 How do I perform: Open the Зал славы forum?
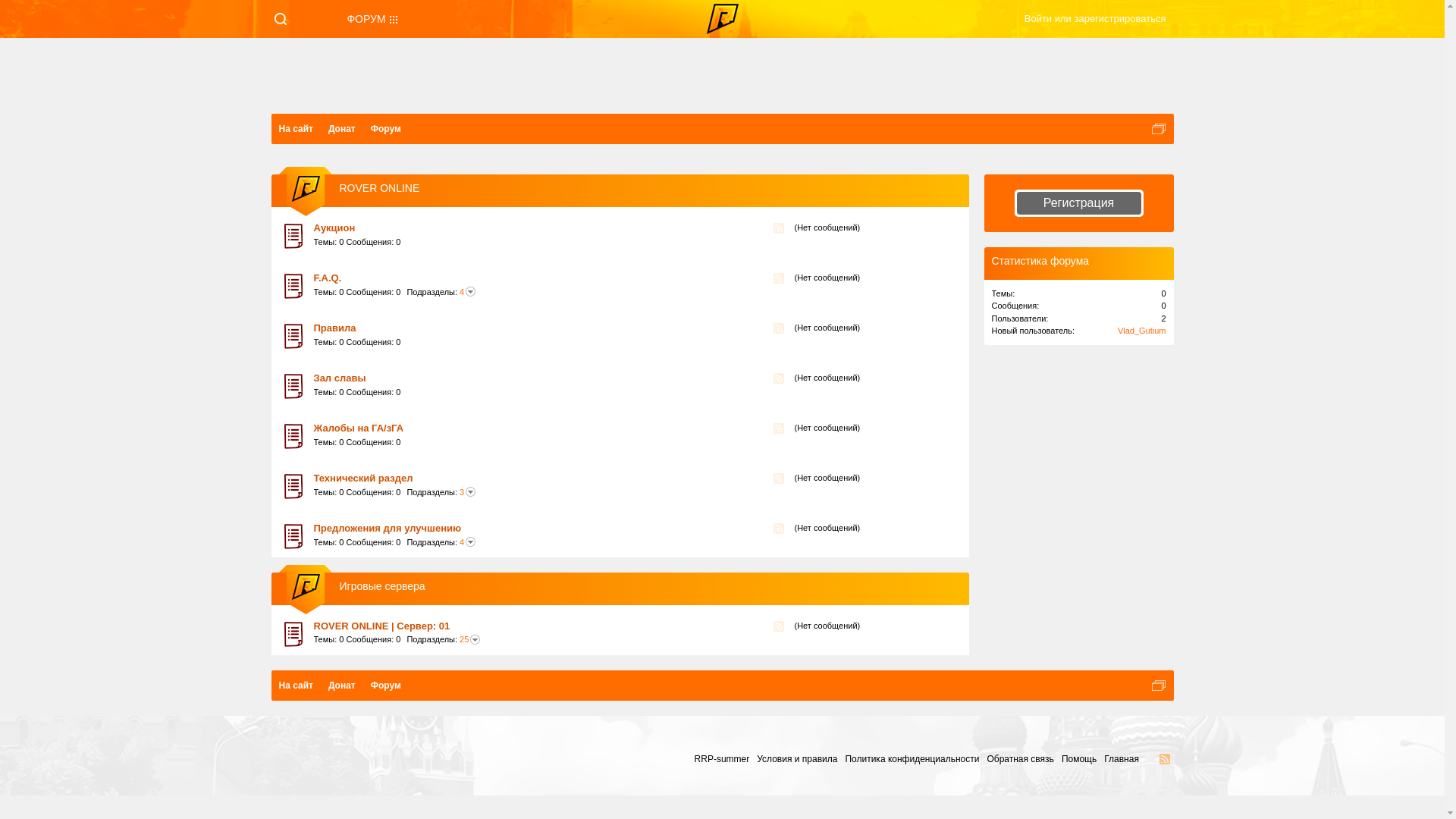339,378
